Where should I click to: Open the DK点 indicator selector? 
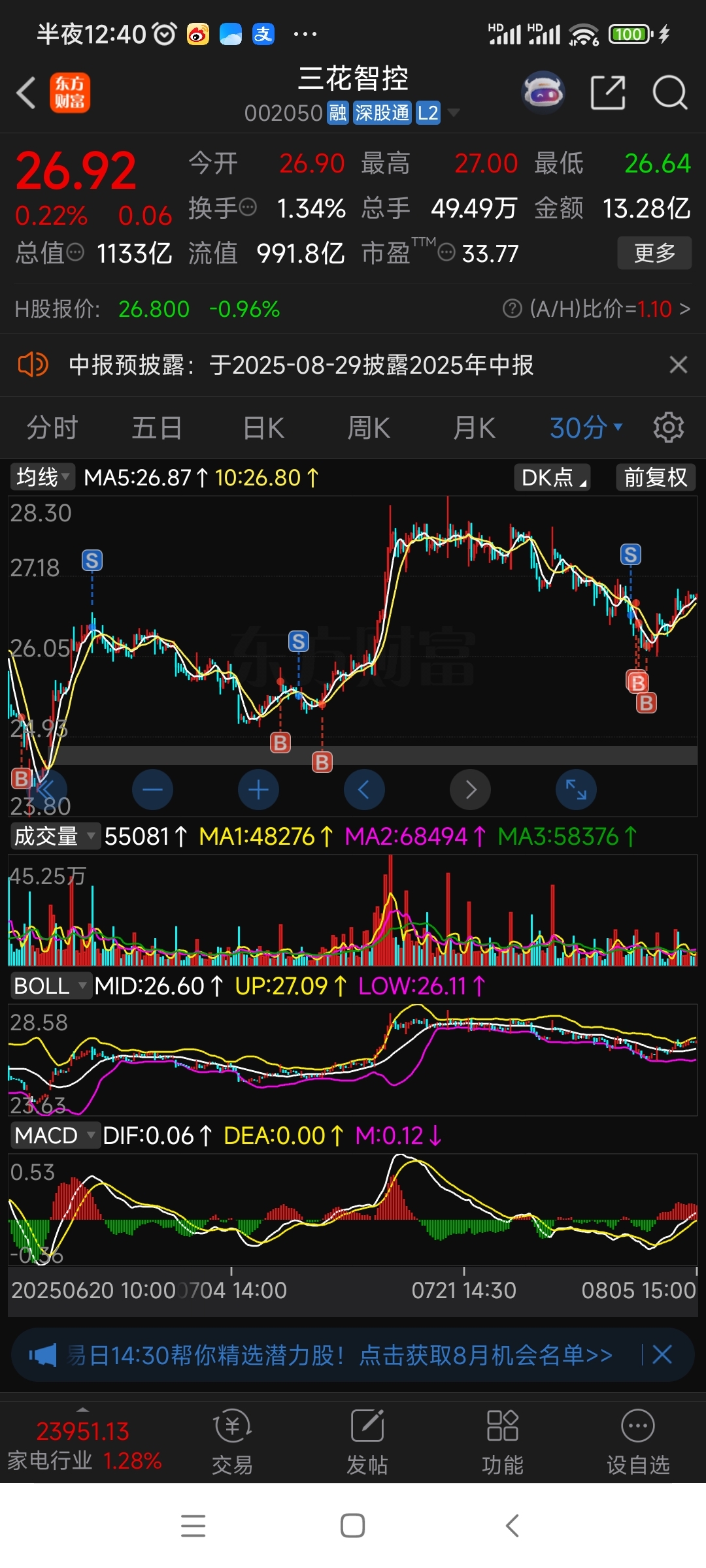coord(553,477)
